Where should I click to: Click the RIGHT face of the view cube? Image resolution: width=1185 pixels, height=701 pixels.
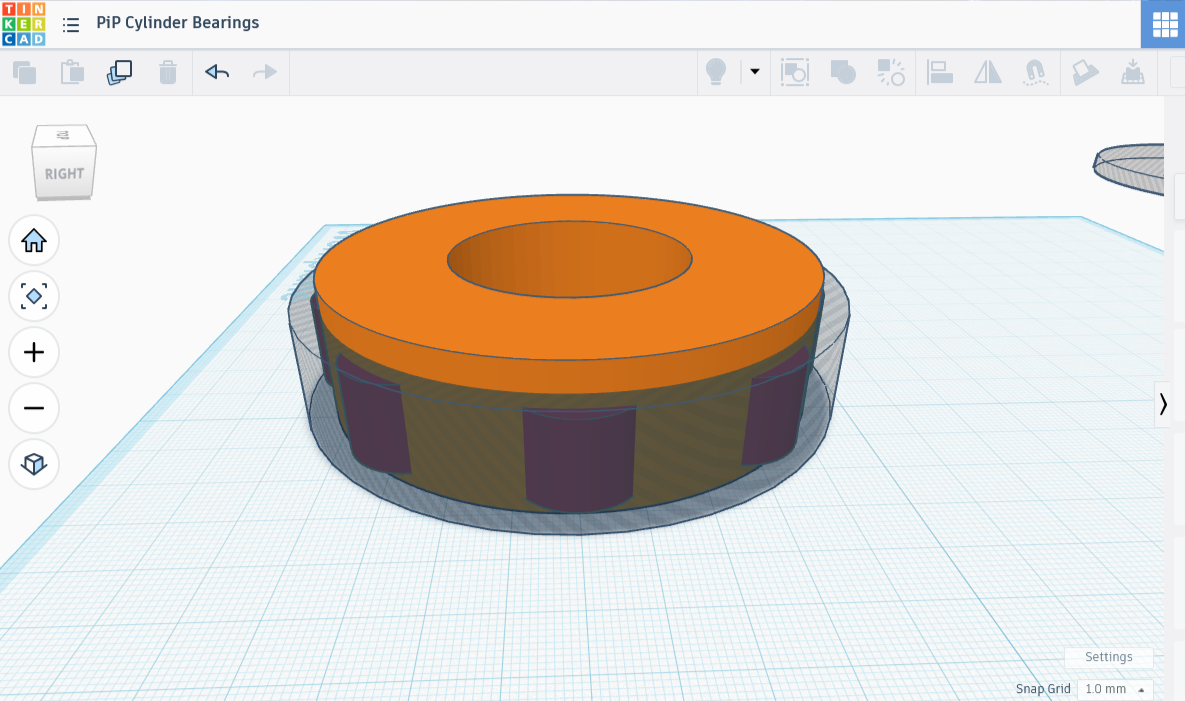[x=64, y=174]
